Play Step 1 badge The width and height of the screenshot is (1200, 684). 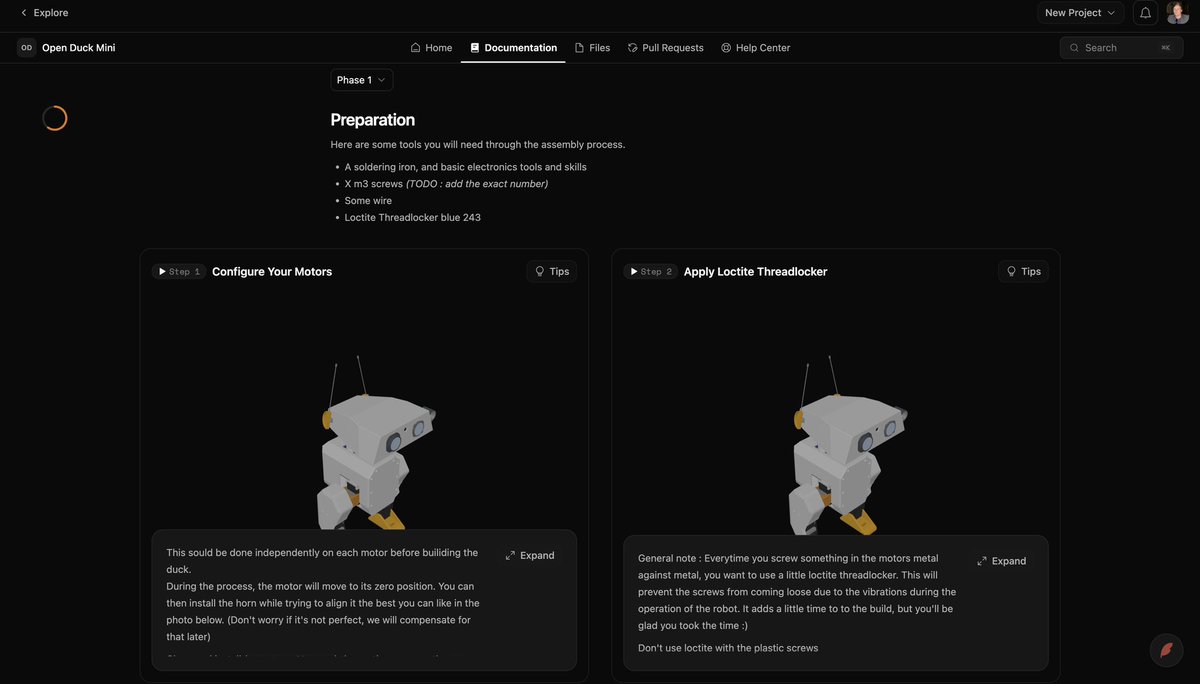point(179,271)
